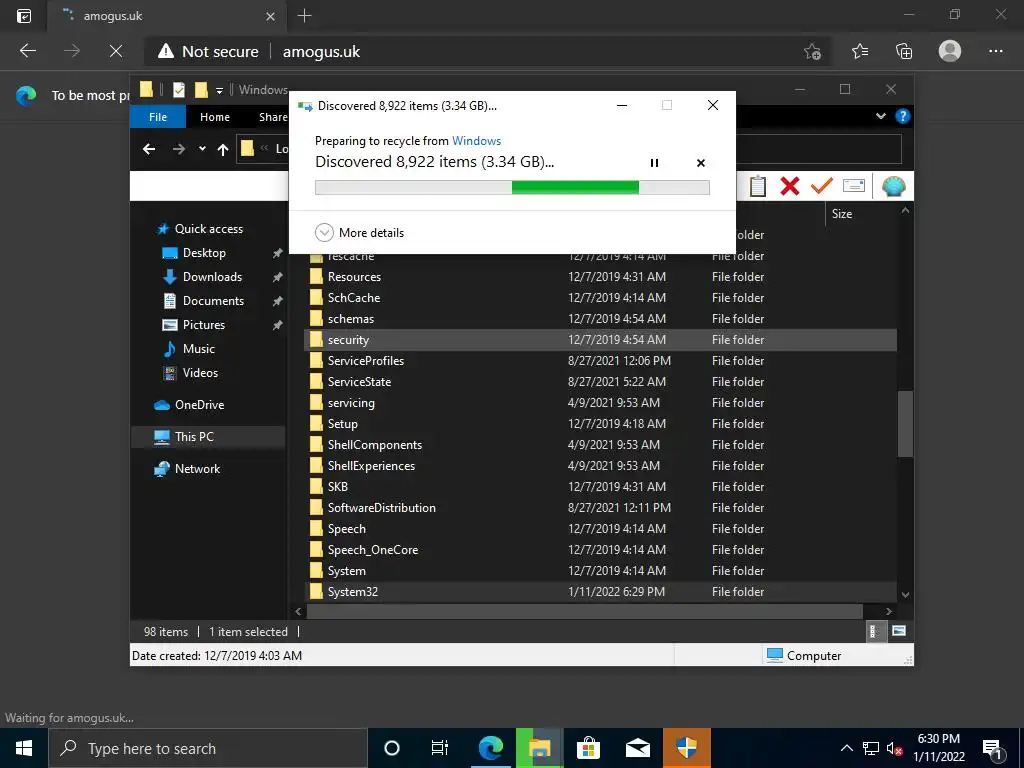Select the security folder row

[600, 340]
